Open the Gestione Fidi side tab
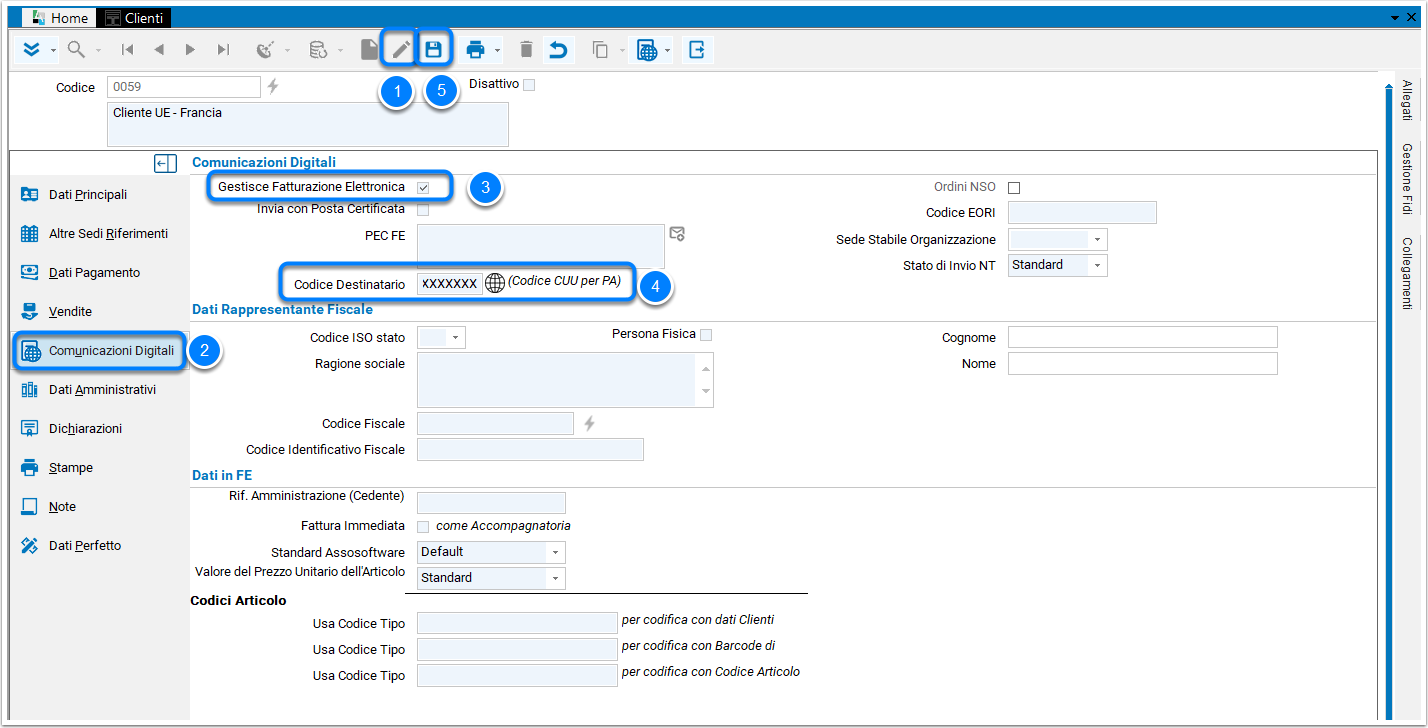 click(1407, 179)
